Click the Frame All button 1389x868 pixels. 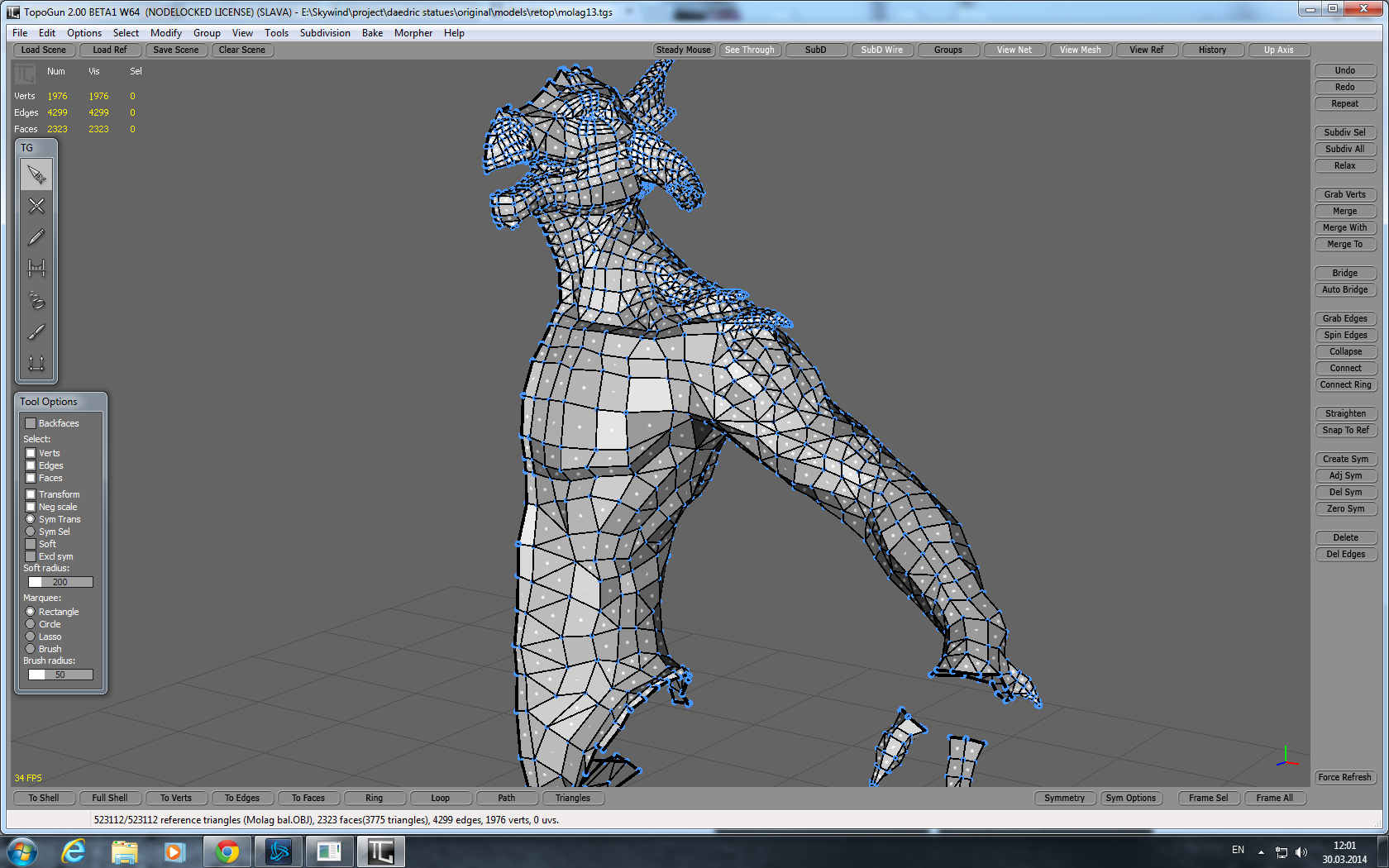pos(1275,798)
